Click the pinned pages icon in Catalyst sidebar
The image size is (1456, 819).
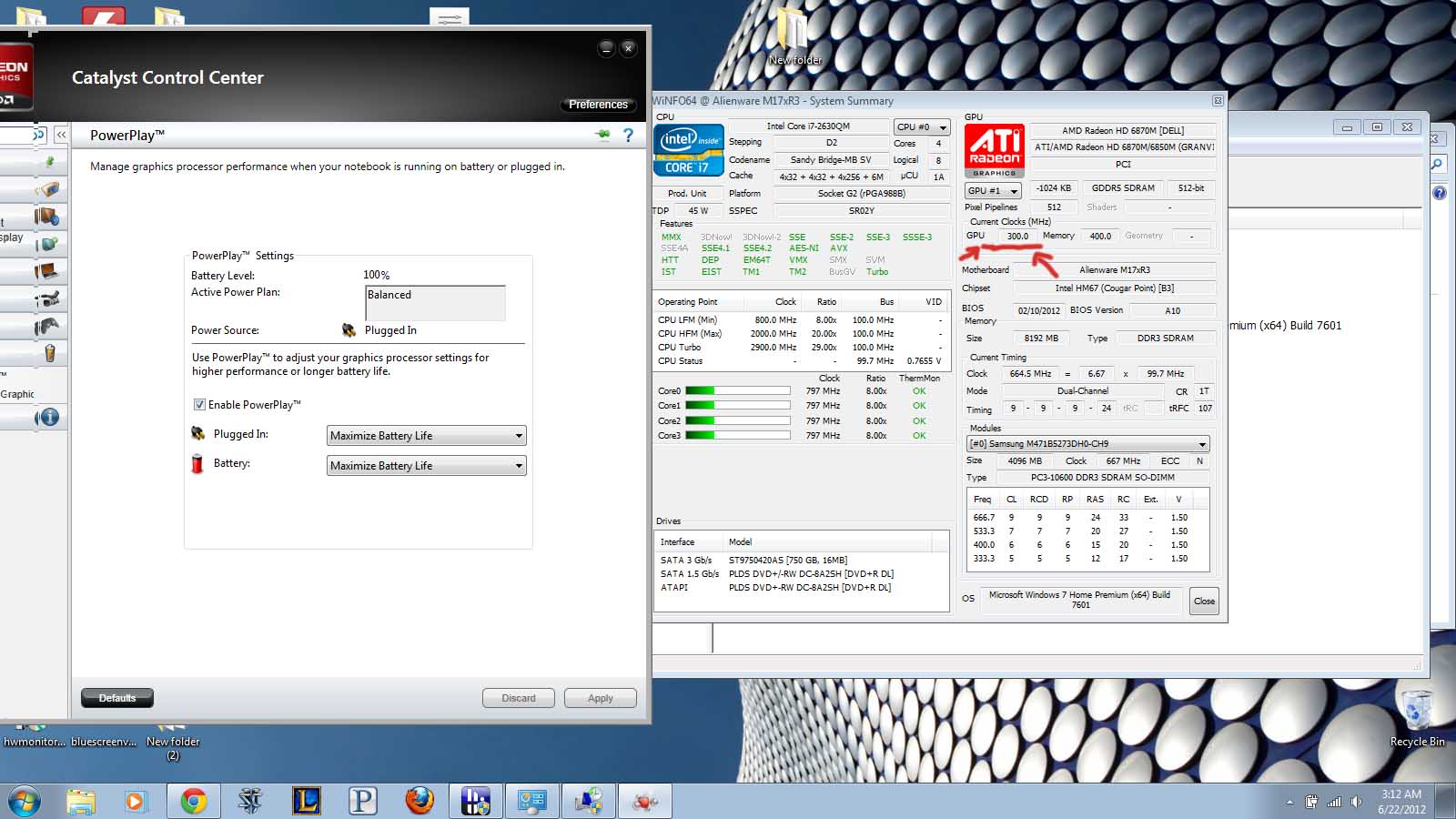pyautogui.click(x=49, y=162)
